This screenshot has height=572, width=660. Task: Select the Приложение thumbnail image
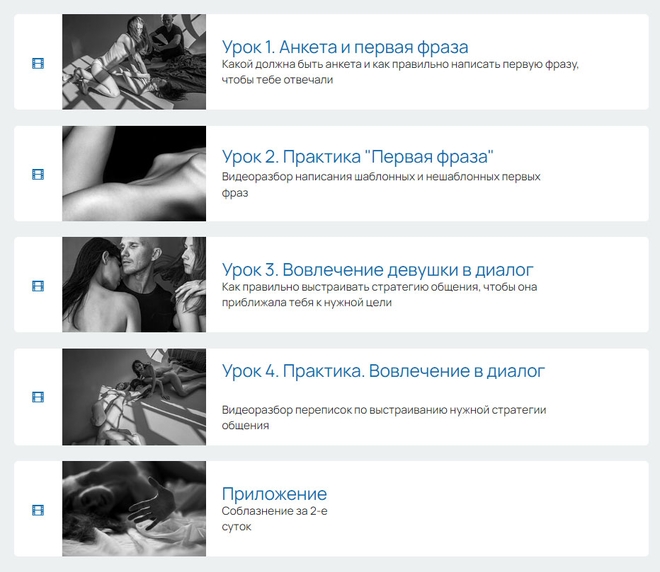(x=134, y=508)
